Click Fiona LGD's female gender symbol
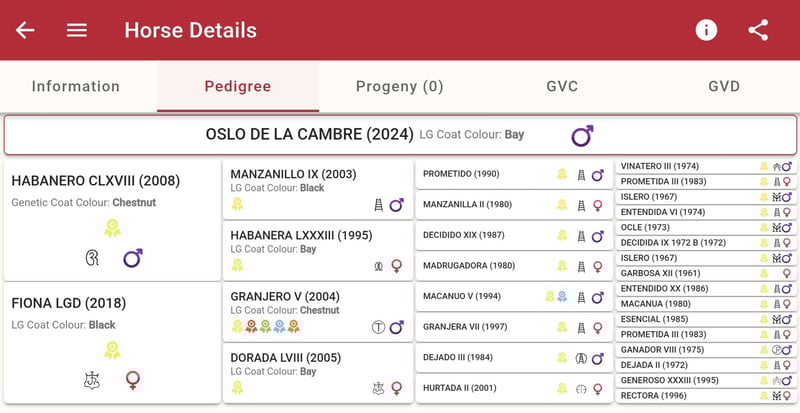This screenshot has height=413, width=800. point(132,380)
